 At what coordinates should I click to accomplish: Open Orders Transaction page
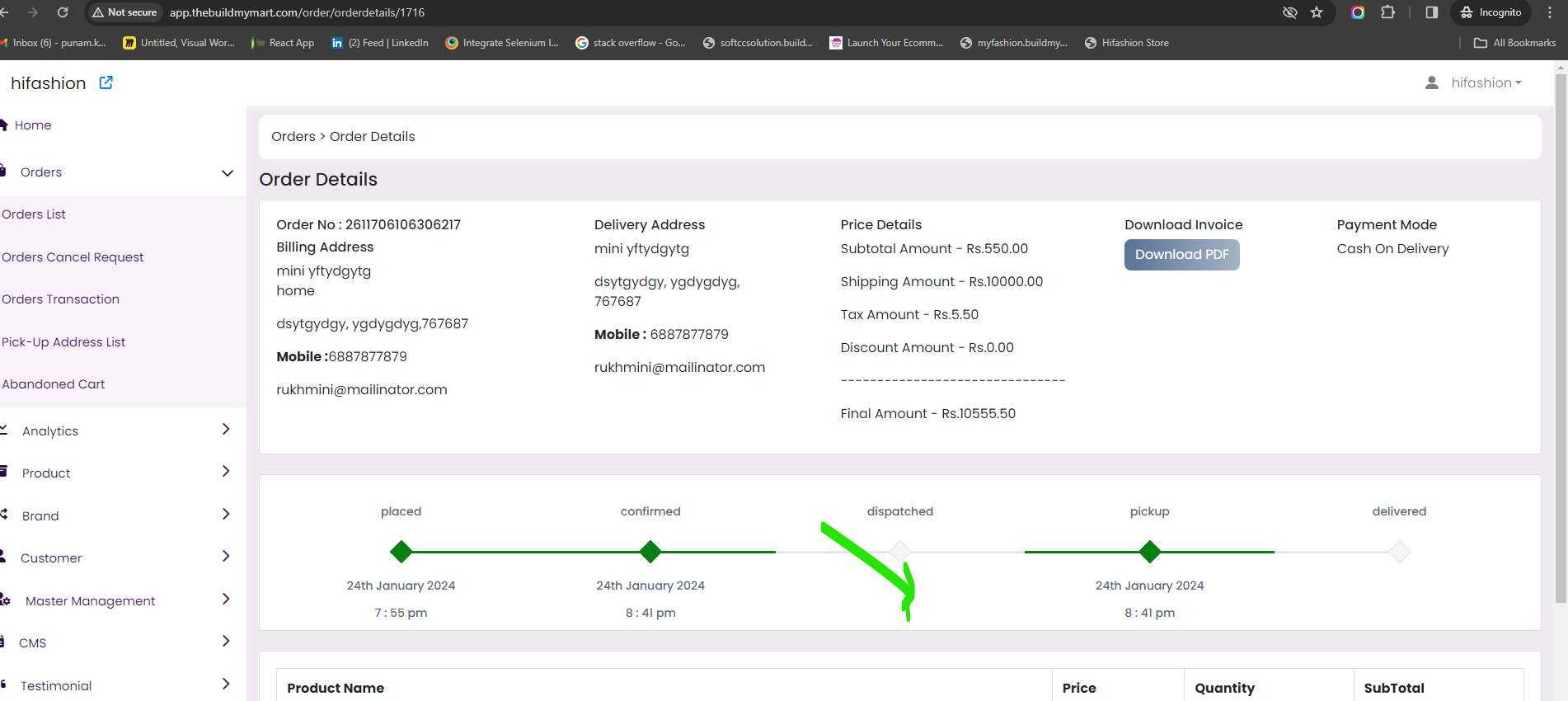pos(60,299)
